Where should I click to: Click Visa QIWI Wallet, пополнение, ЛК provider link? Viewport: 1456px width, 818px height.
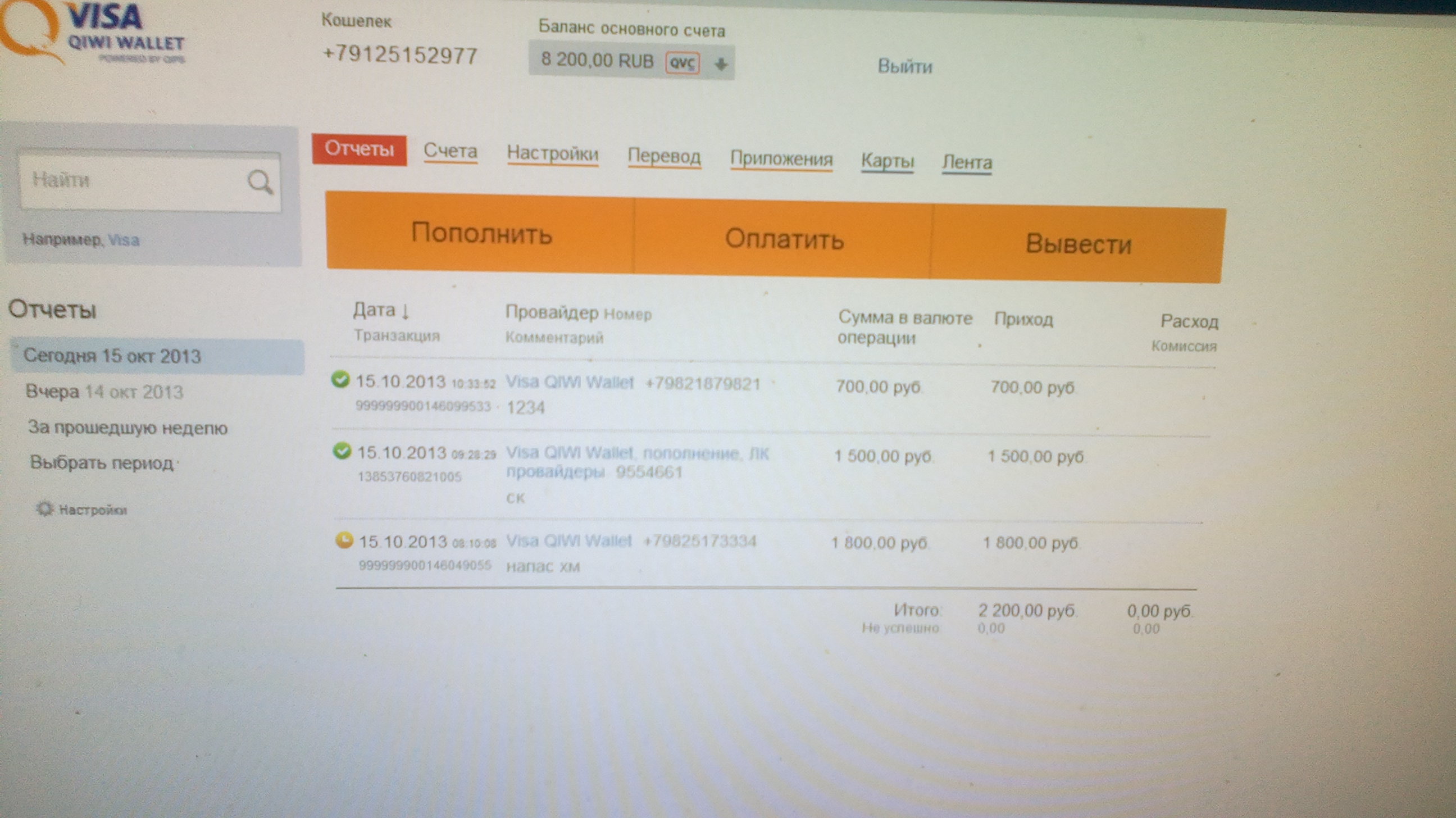(638, 462)
